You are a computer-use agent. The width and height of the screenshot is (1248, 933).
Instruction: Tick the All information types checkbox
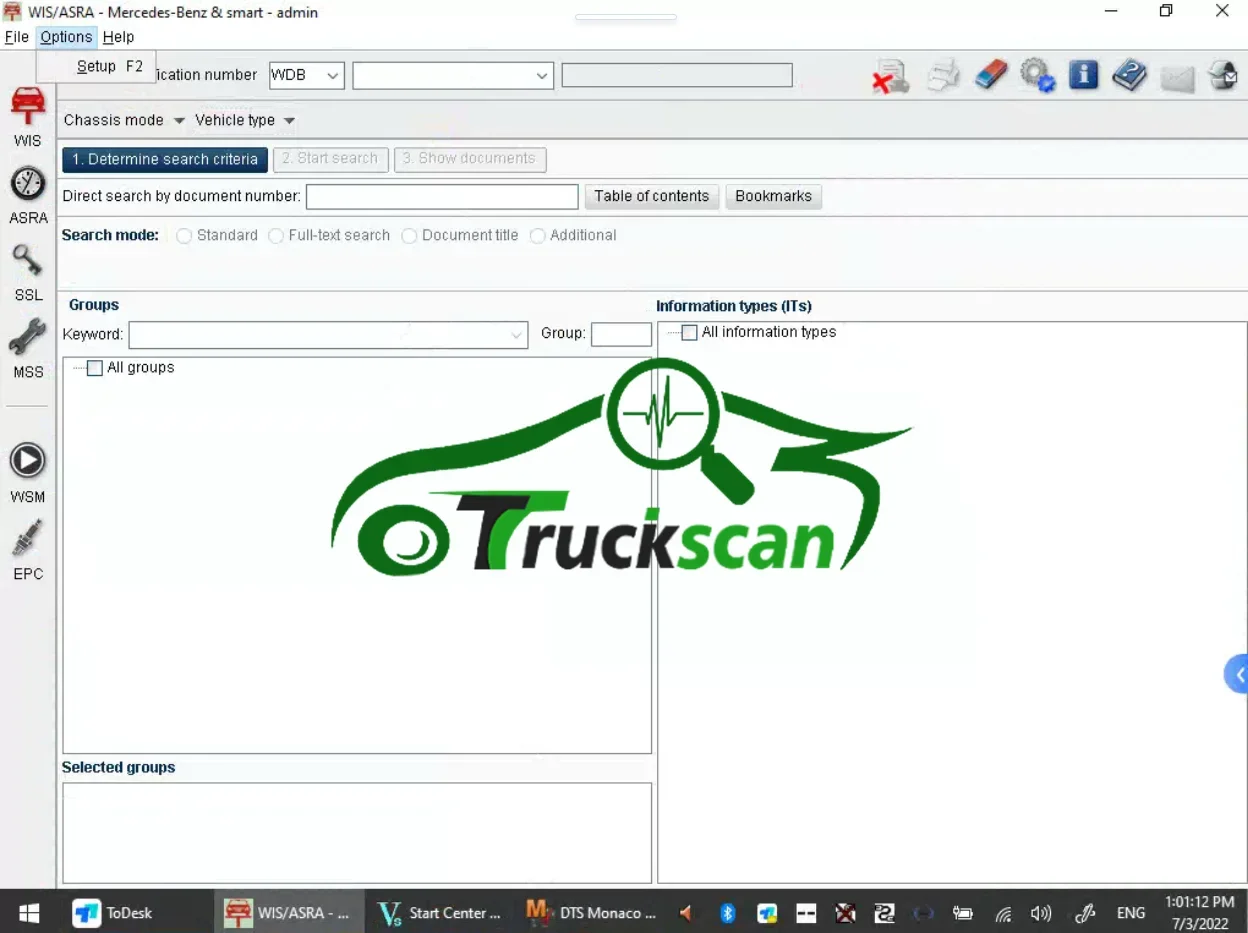tap(689, 332)
